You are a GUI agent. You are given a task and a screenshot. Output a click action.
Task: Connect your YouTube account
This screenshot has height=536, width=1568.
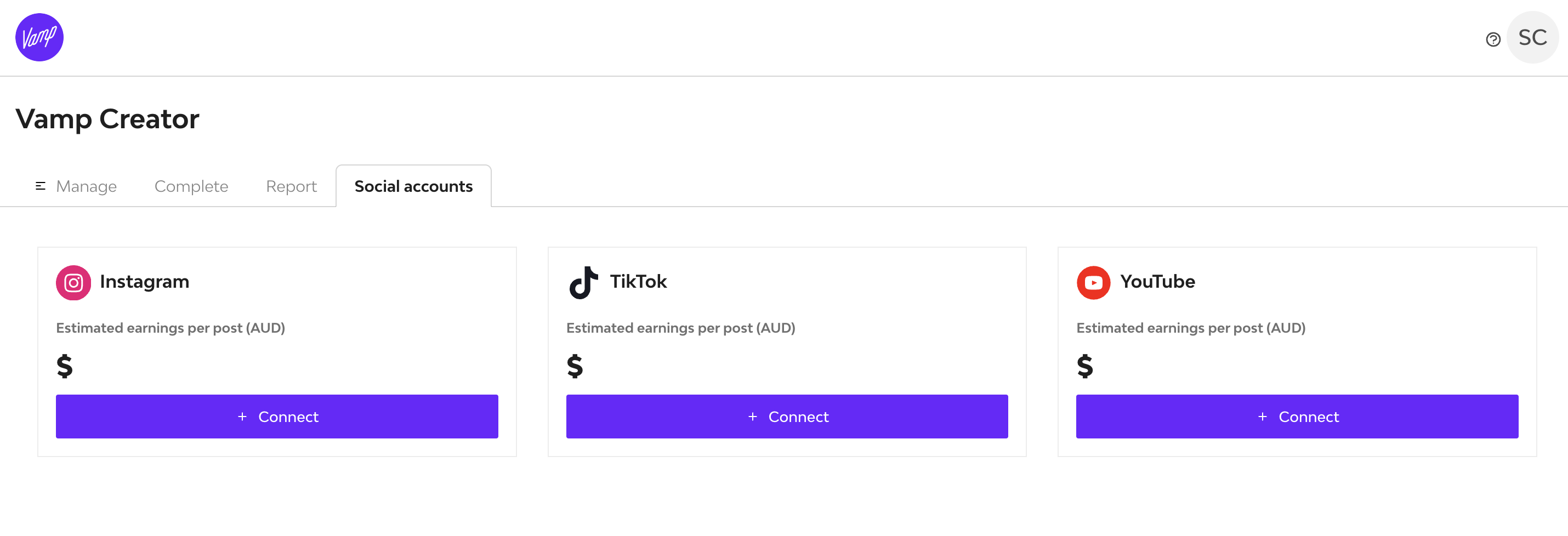tap(1297, 416)
